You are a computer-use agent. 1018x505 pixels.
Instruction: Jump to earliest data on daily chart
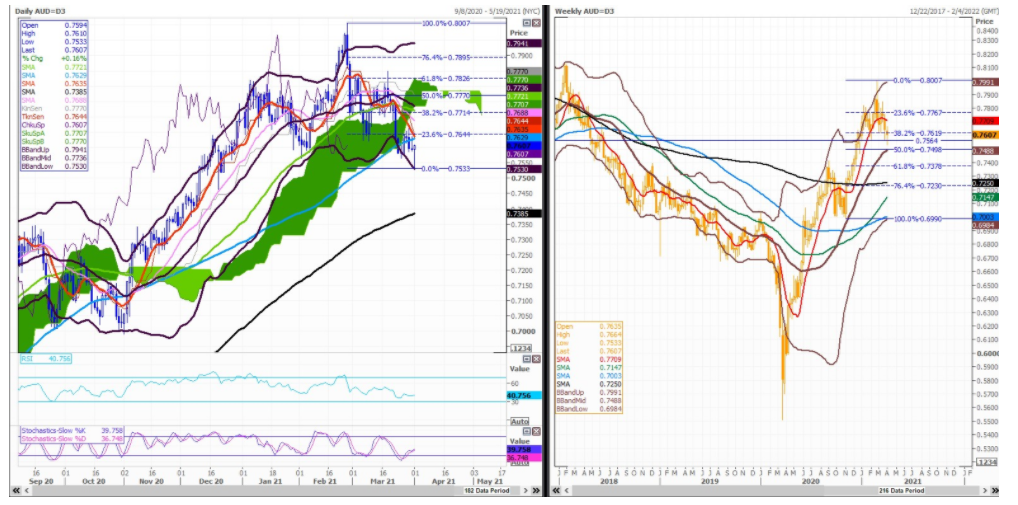[16, 490]
